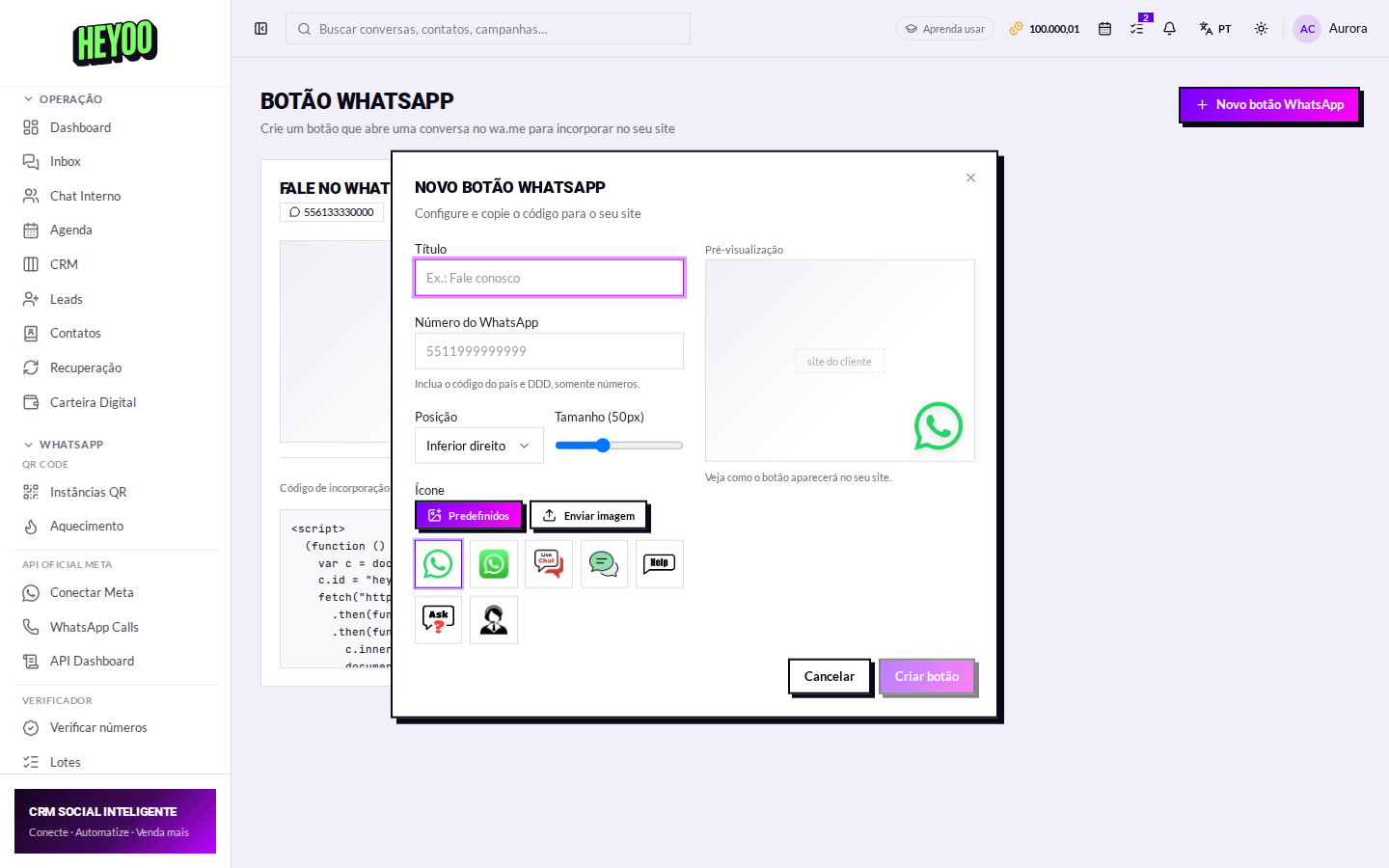Select the green chat bubbles icon
Viewport: 1389px width, 868px height.
[604, 564]
